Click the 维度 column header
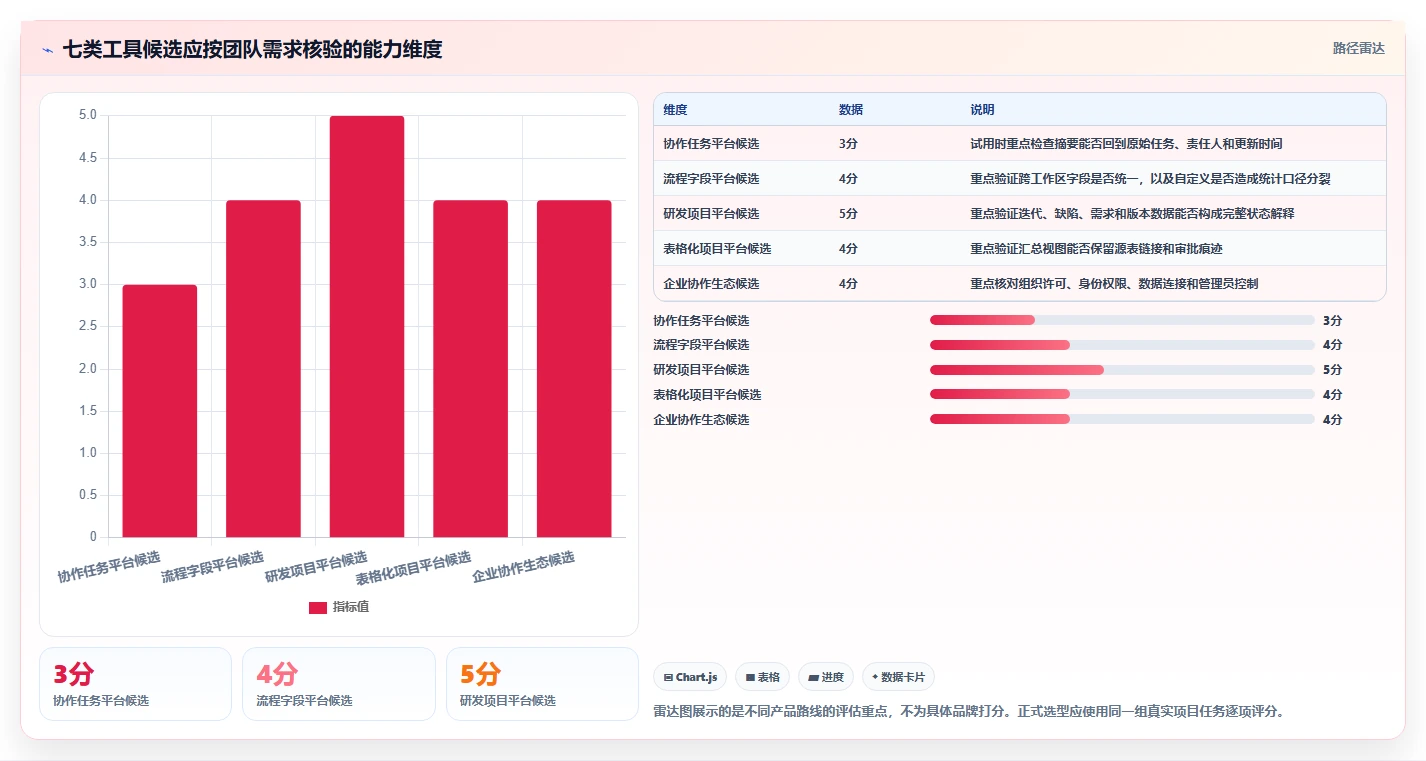Image resolution: width=1426 pixels, height=761 pixels. pyautogui.click(x=675, y=110)
